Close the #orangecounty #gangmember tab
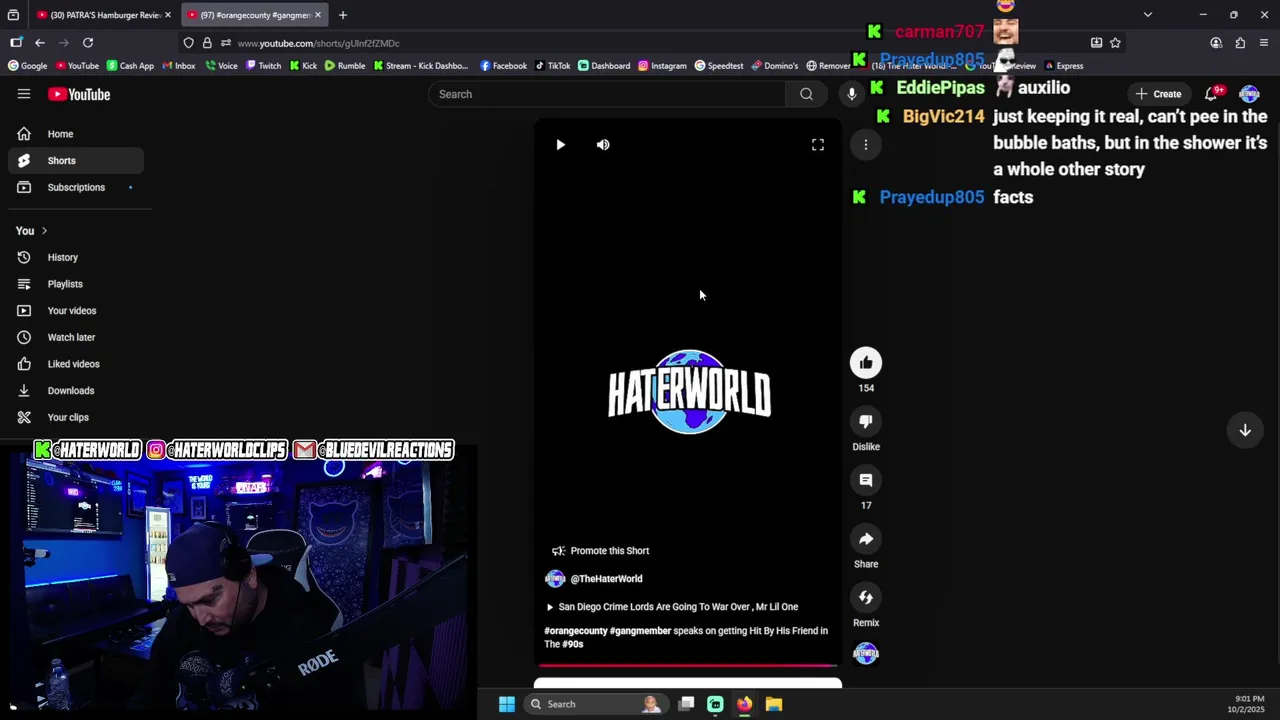1280x720 pixels. click(x=318, y=15)
